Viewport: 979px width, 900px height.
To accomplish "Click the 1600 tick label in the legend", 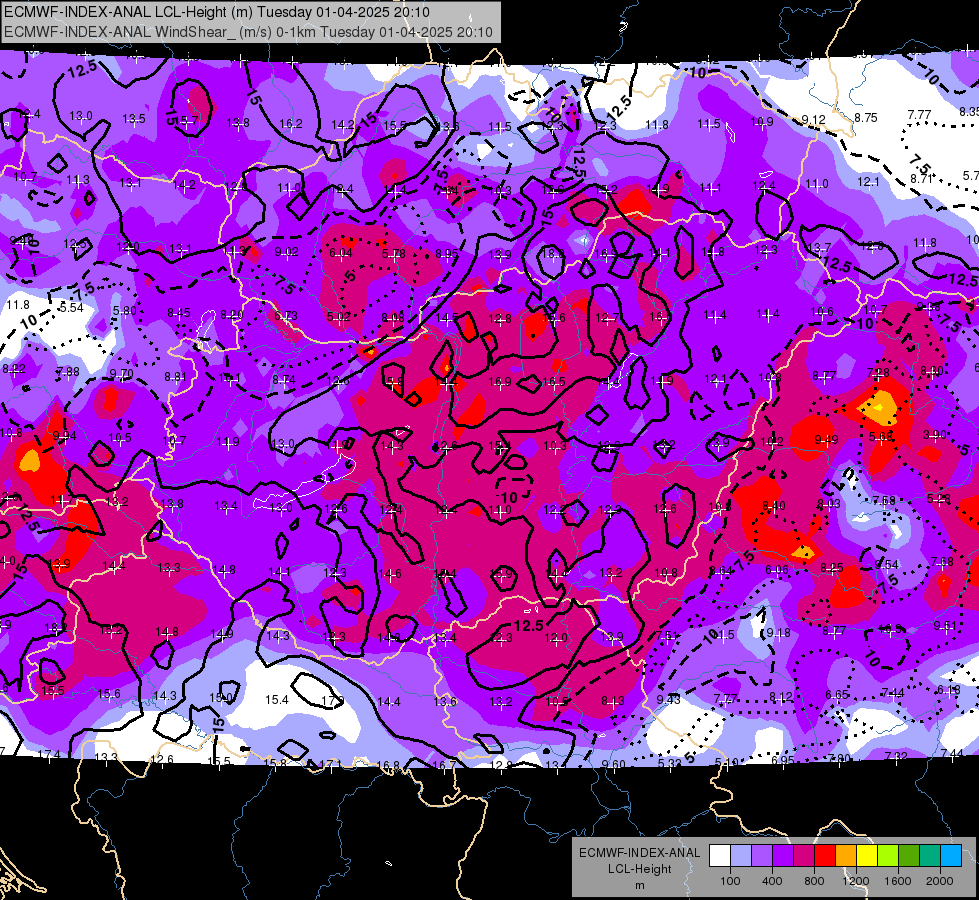I will click(898, 881).
